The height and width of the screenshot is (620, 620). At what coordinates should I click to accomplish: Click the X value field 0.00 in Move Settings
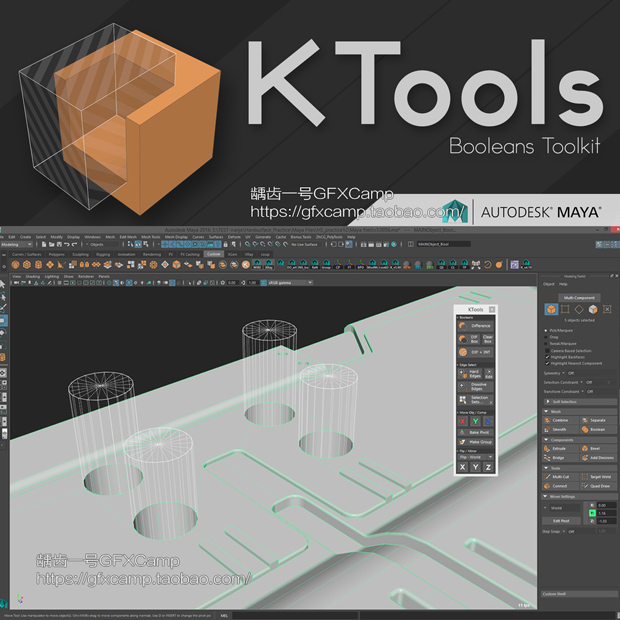[x=607, y=505]
